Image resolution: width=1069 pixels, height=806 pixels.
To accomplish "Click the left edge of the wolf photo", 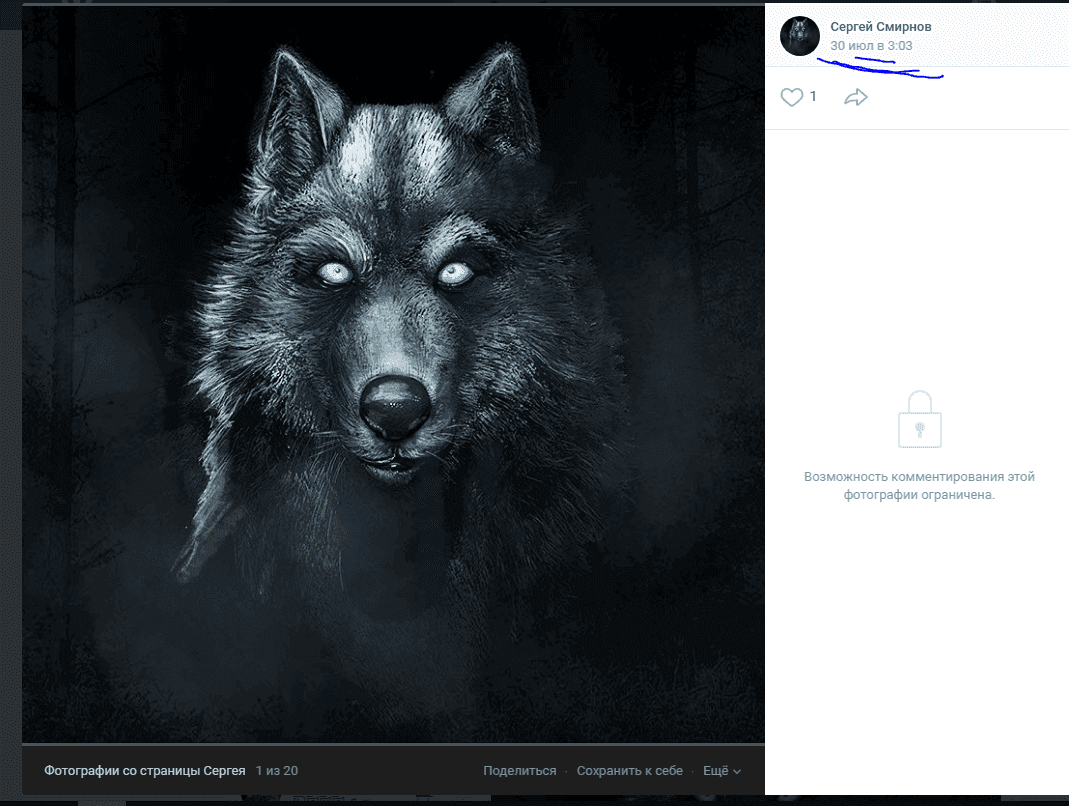I will (60, 380).
